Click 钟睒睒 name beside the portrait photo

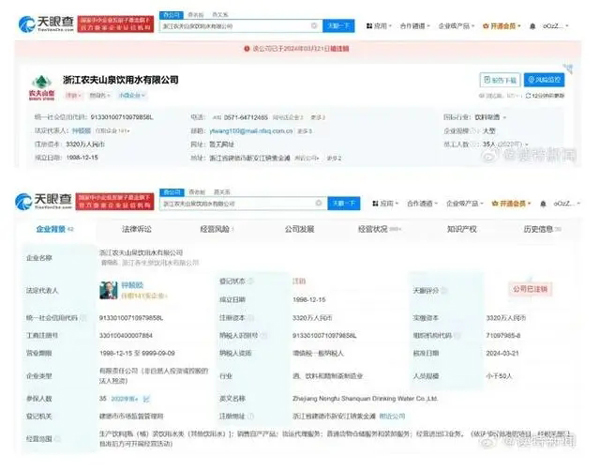132,285
